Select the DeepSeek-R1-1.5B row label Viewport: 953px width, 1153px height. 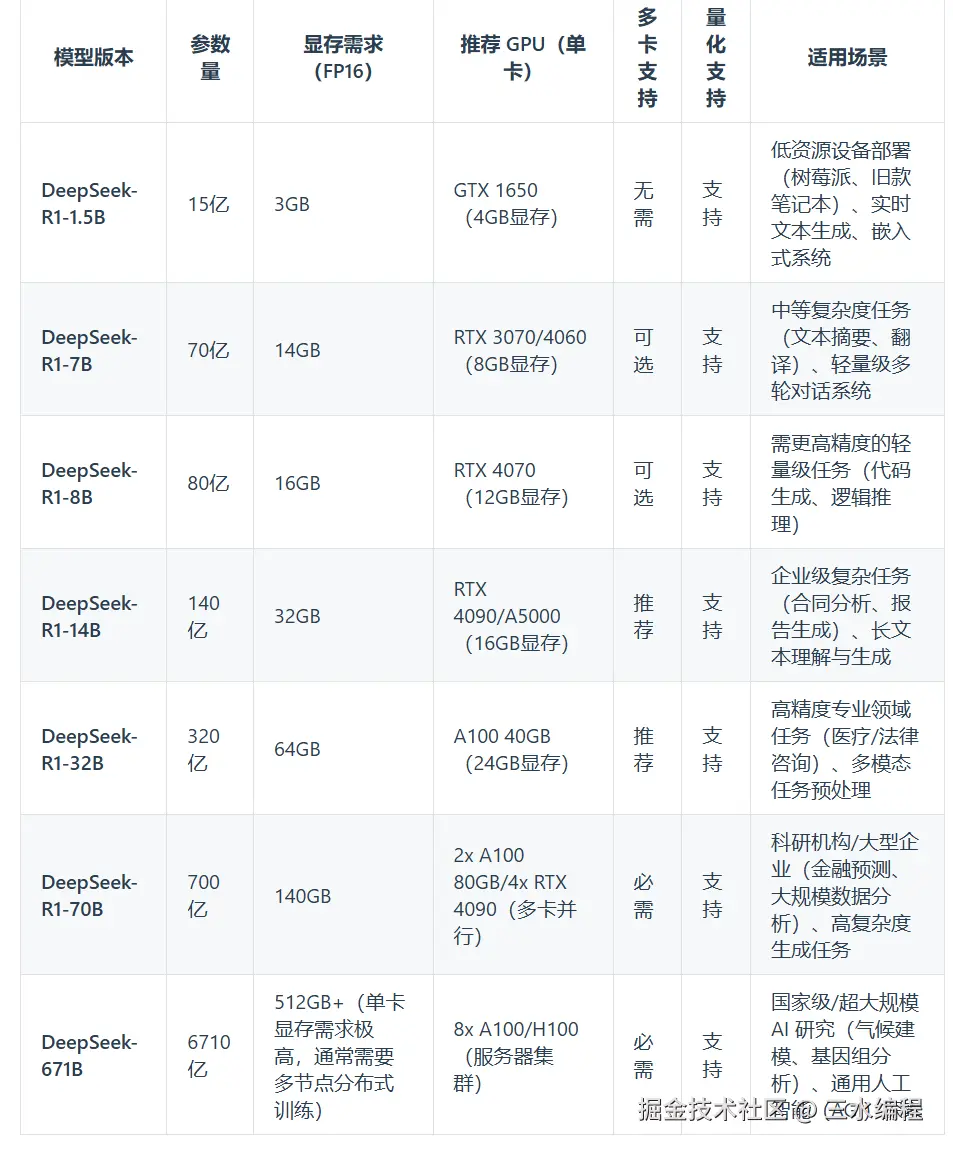click(x=89, y=203)
